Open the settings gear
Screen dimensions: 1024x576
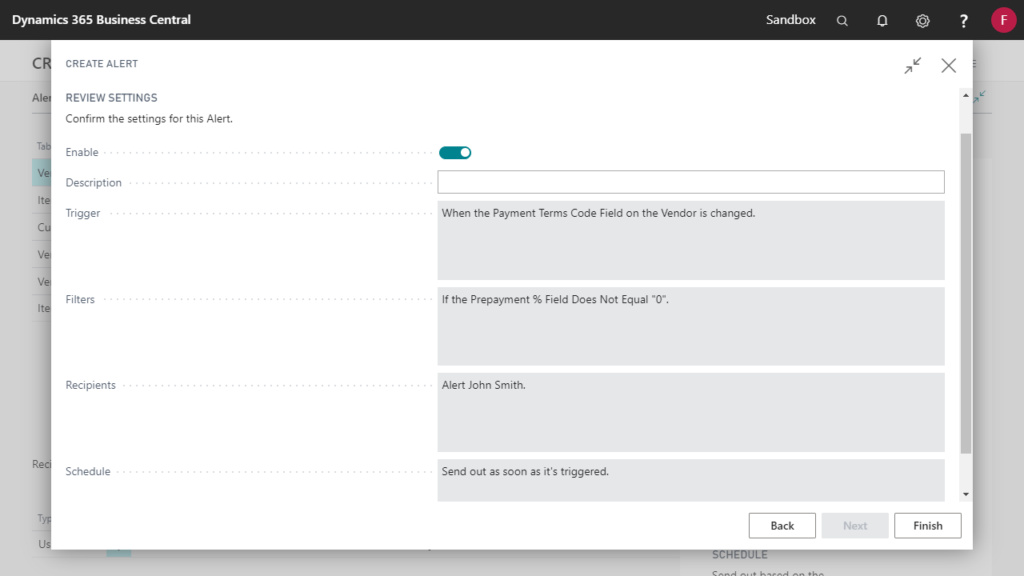click(x=922, y=20)
